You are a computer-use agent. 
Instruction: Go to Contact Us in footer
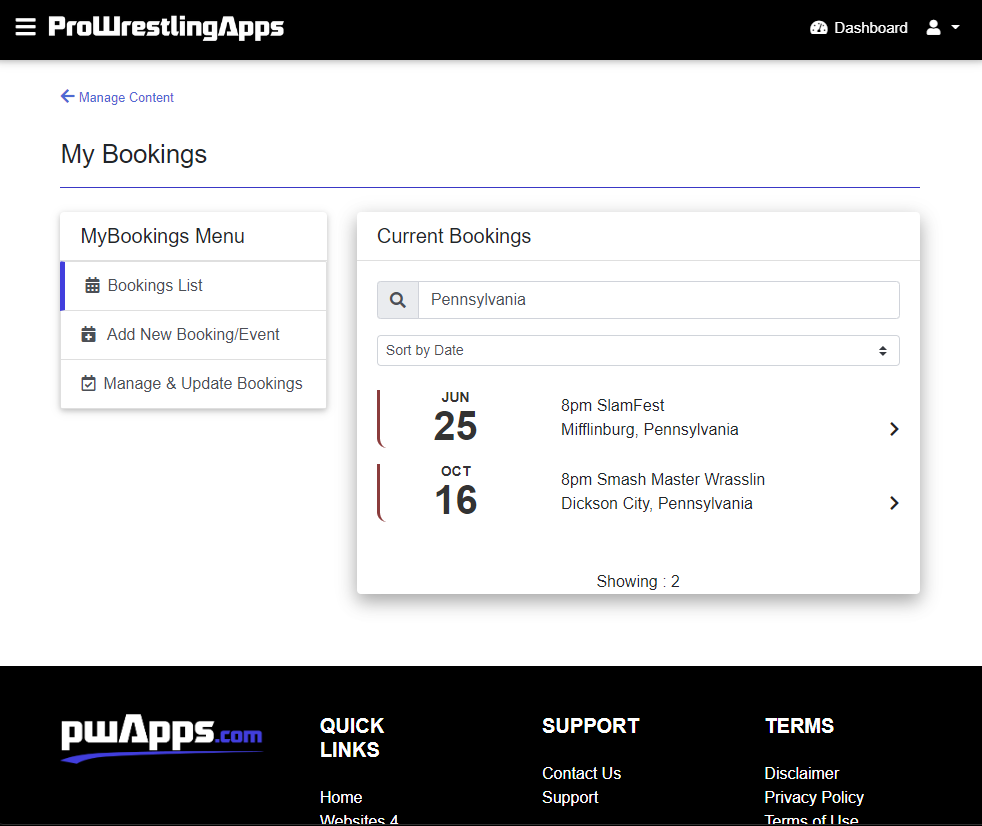(581, 773)
